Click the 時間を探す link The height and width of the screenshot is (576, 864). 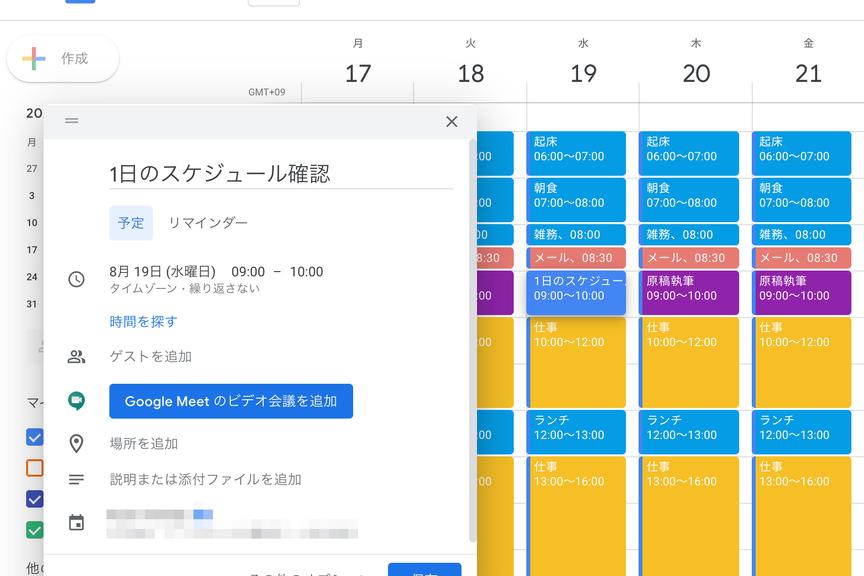(143, 322)
